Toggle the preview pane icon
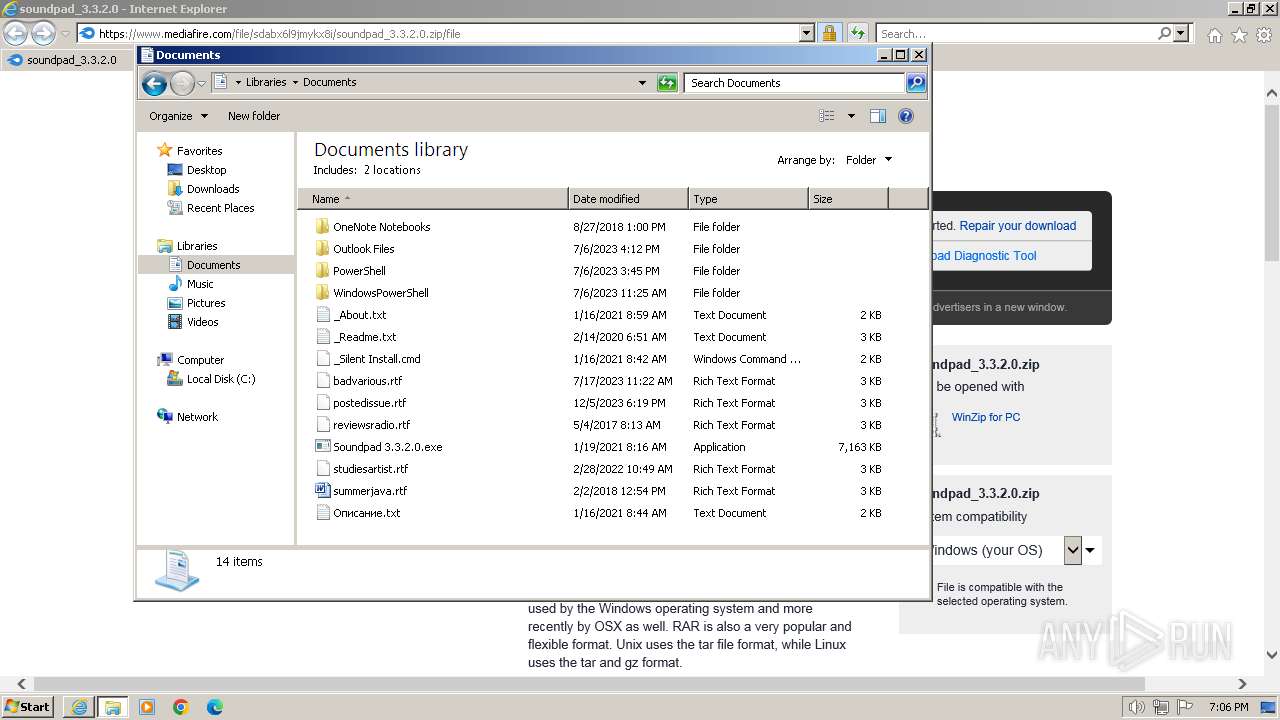 coord(878,116)
